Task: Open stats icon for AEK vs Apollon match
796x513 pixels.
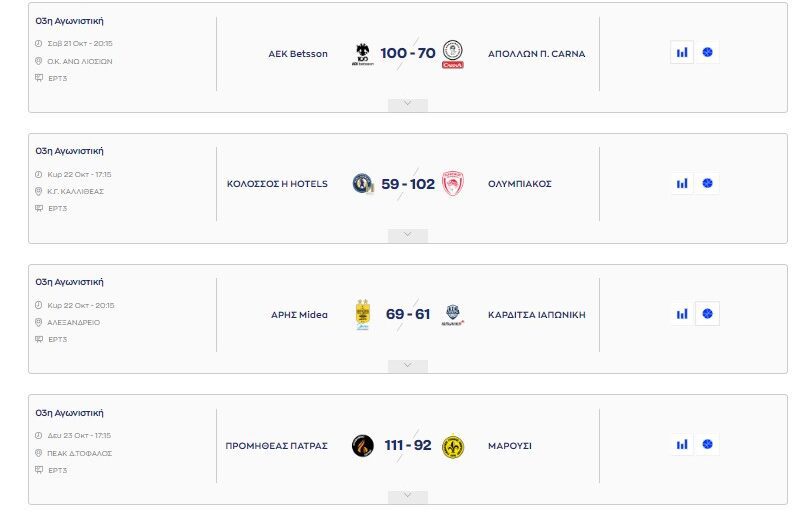Action: [x=682, y=53]
